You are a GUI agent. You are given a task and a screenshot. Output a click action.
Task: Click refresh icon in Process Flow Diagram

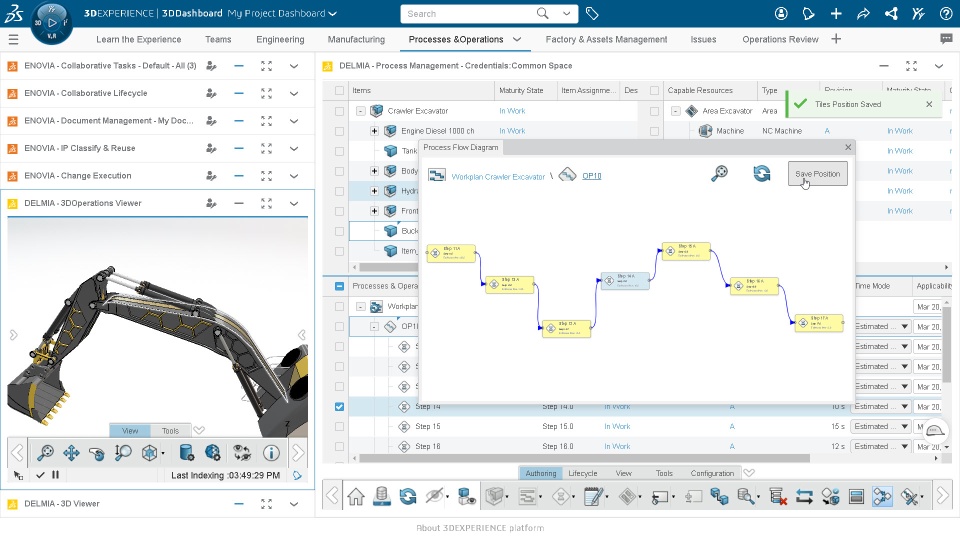coord(762,173)
